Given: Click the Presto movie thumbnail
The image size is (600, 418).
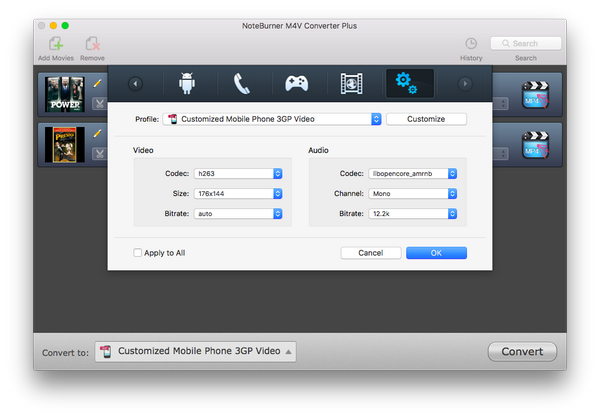Looking at the screenshot, I should (x=65, y=145).
